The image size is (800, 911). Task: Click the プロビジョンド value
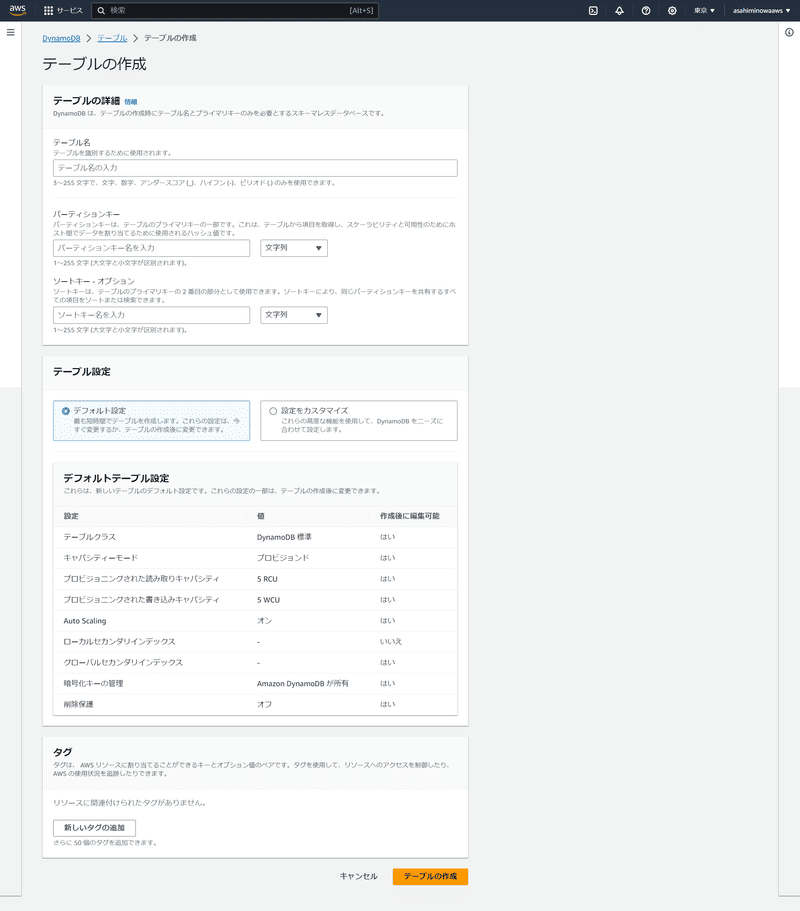click(x=283, y=558)
